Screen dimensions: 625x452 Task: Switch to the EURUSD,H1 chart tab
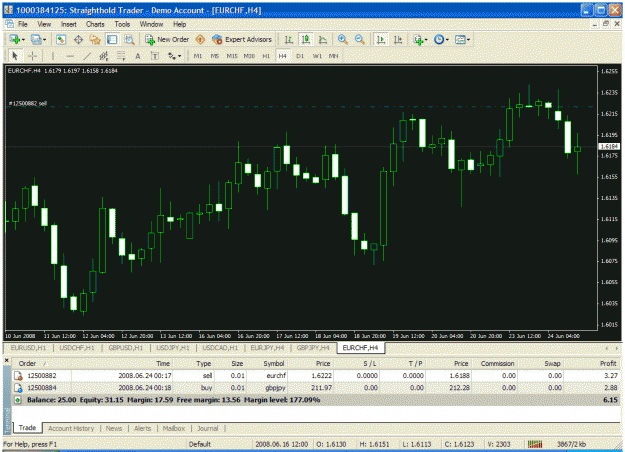(28, 348)
